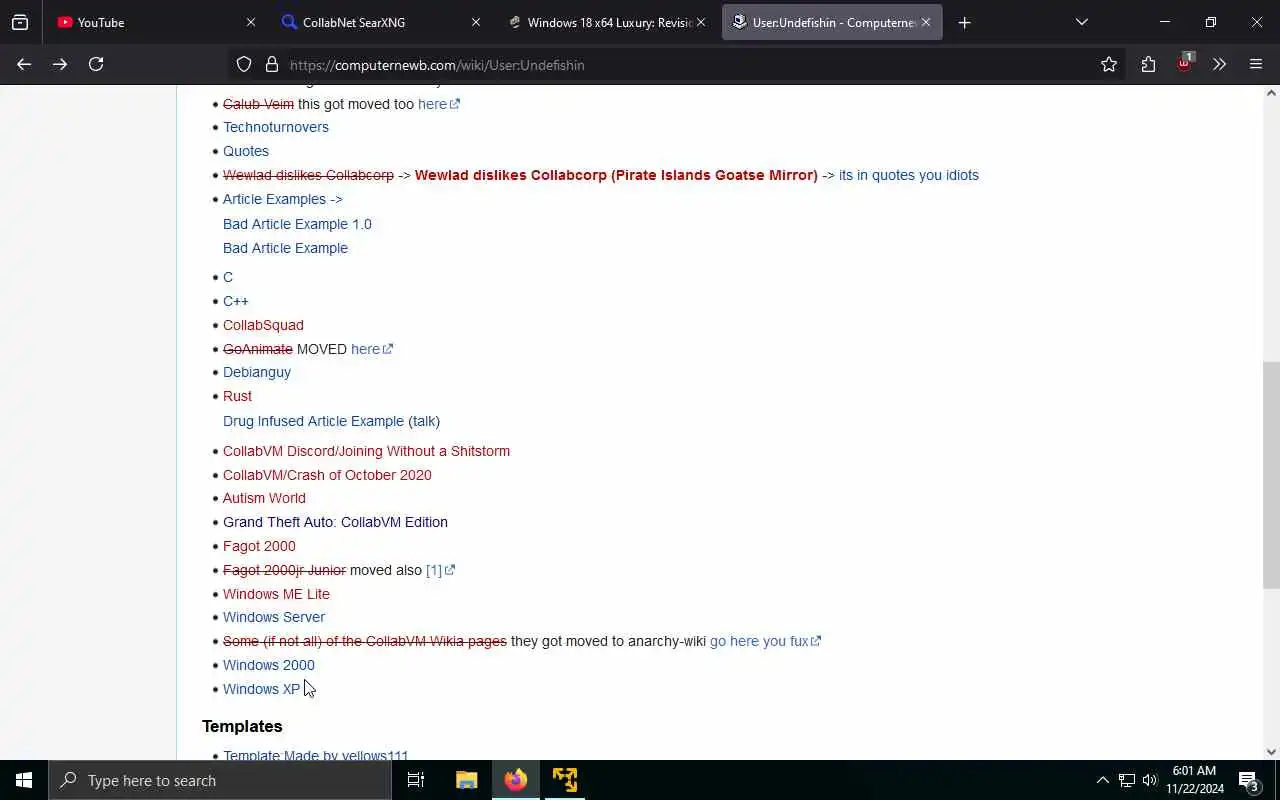1280x800 pixels.
Task: Open 'its in quotes you idiots' link
Action: point(908,175)
